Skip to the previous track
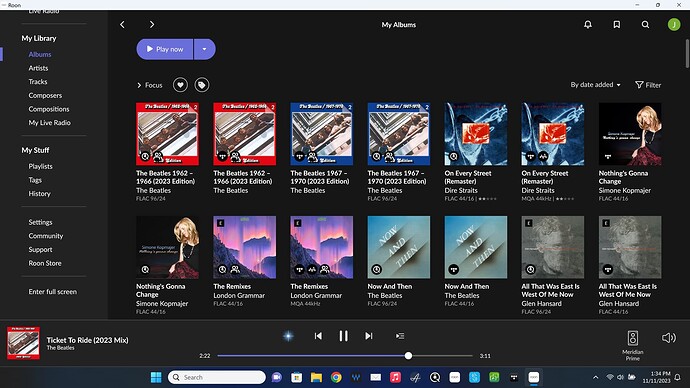The height and width of the screenshot is (388, 690). coord(318,336)
